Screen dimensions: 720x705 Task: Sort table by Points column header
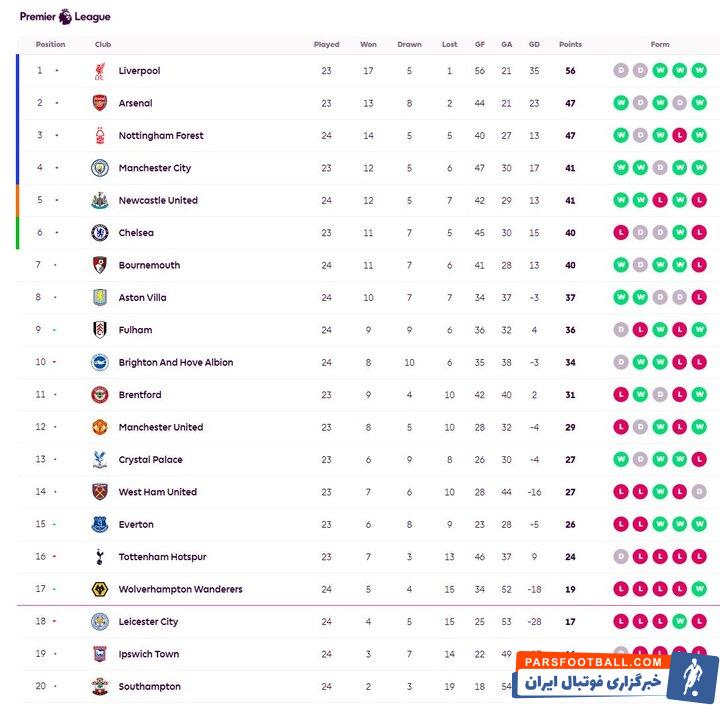570,45
